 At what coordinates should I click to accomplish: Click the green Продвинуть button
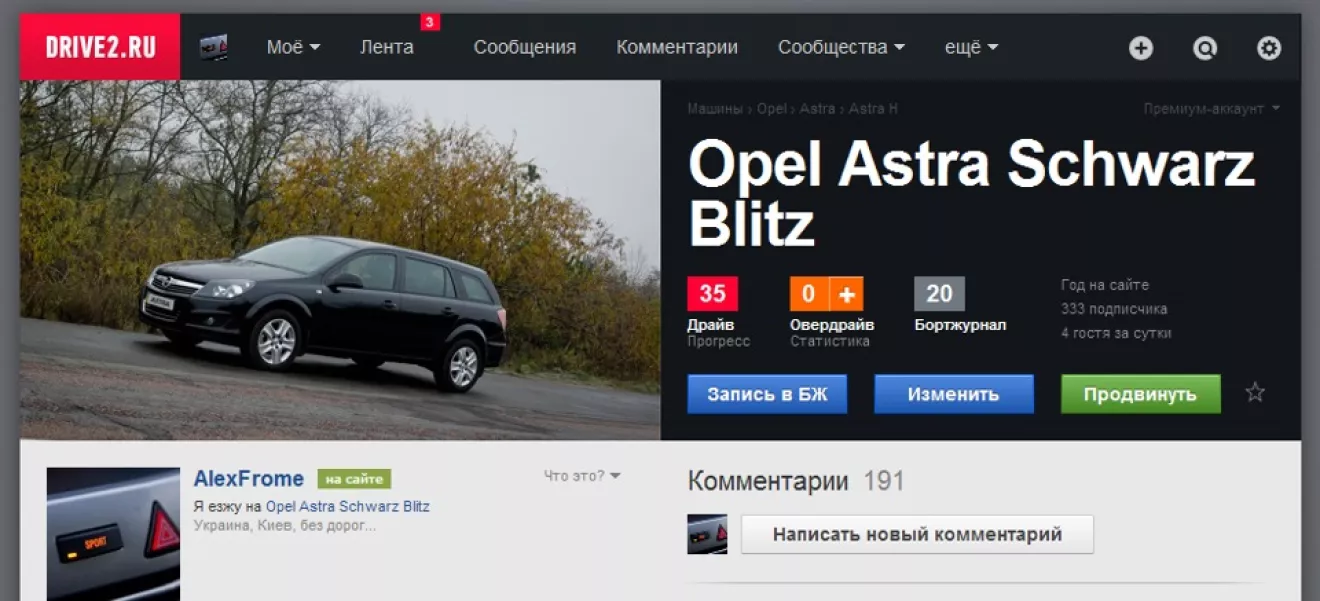coord(1140,394)
